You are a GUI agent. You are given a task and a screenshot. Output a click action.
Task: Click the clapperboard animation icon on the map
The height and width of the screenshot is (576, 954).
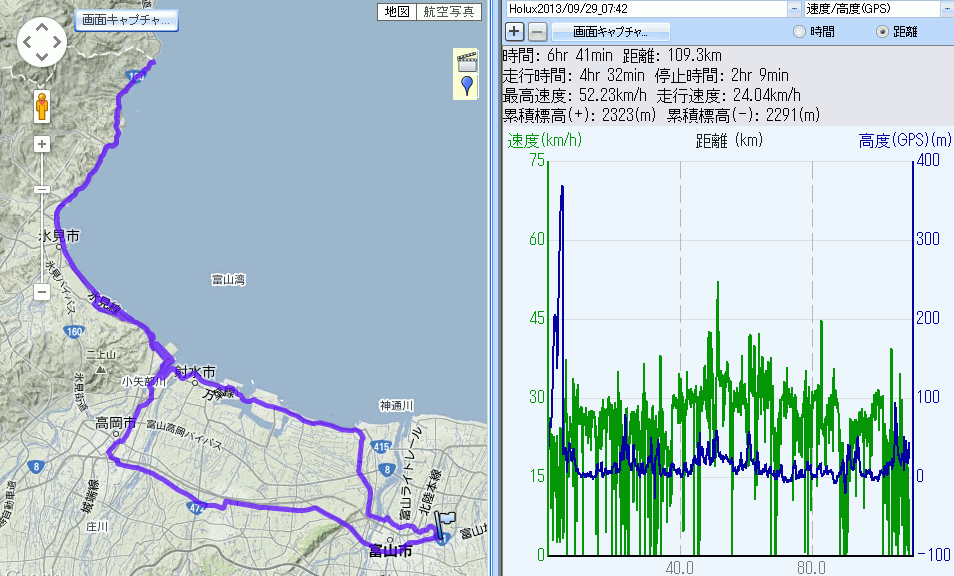coord(466,61)
